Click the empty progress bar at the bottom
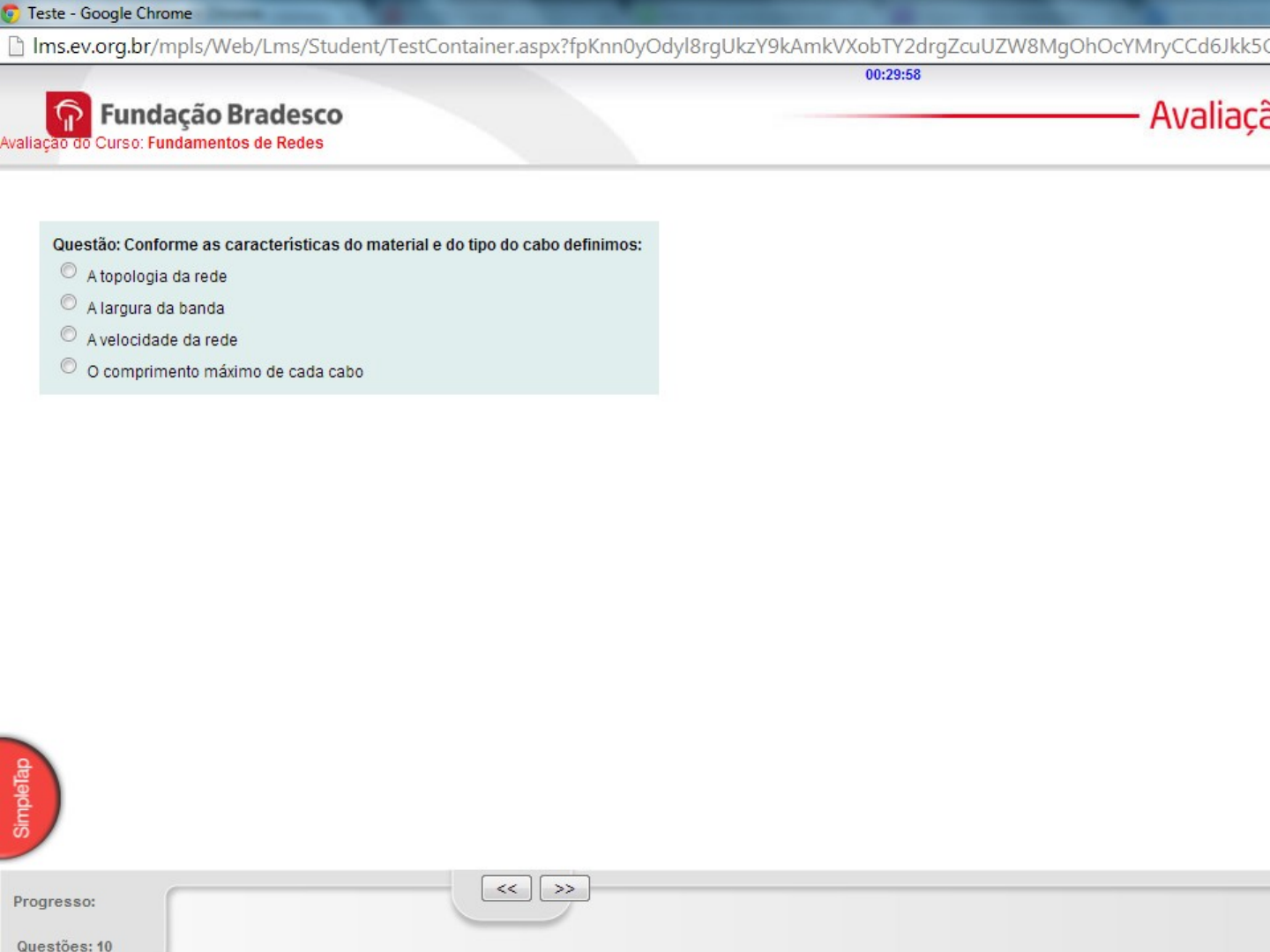 tap(794, 921)
